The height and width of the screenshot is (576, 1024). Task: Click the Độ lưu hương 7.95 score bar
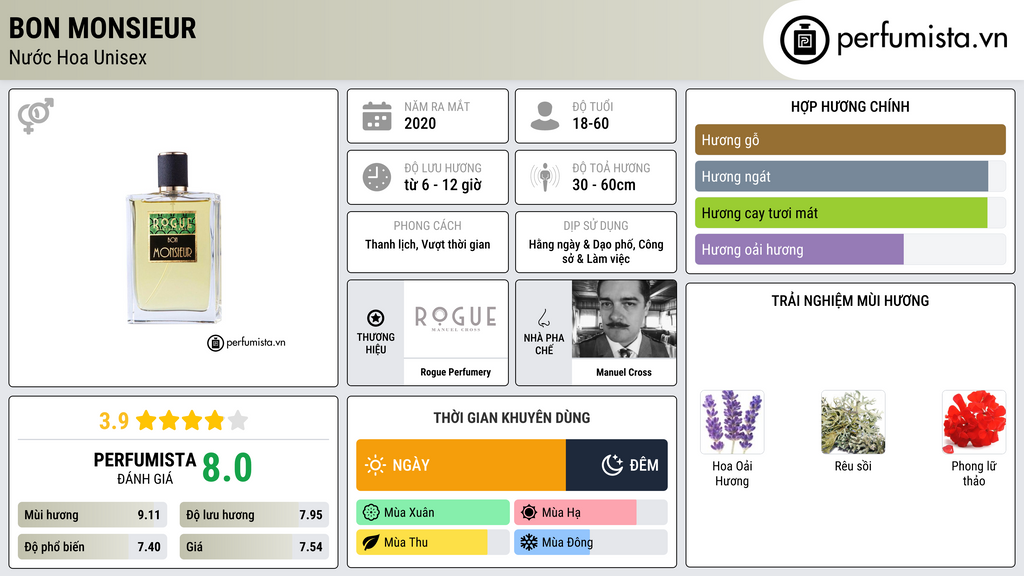coord(254,515)
